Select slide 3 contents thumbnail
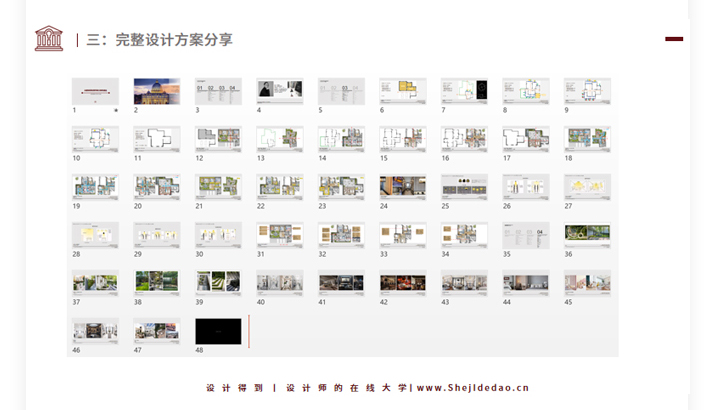Screen dimensions: 717x410 [218, 91]
